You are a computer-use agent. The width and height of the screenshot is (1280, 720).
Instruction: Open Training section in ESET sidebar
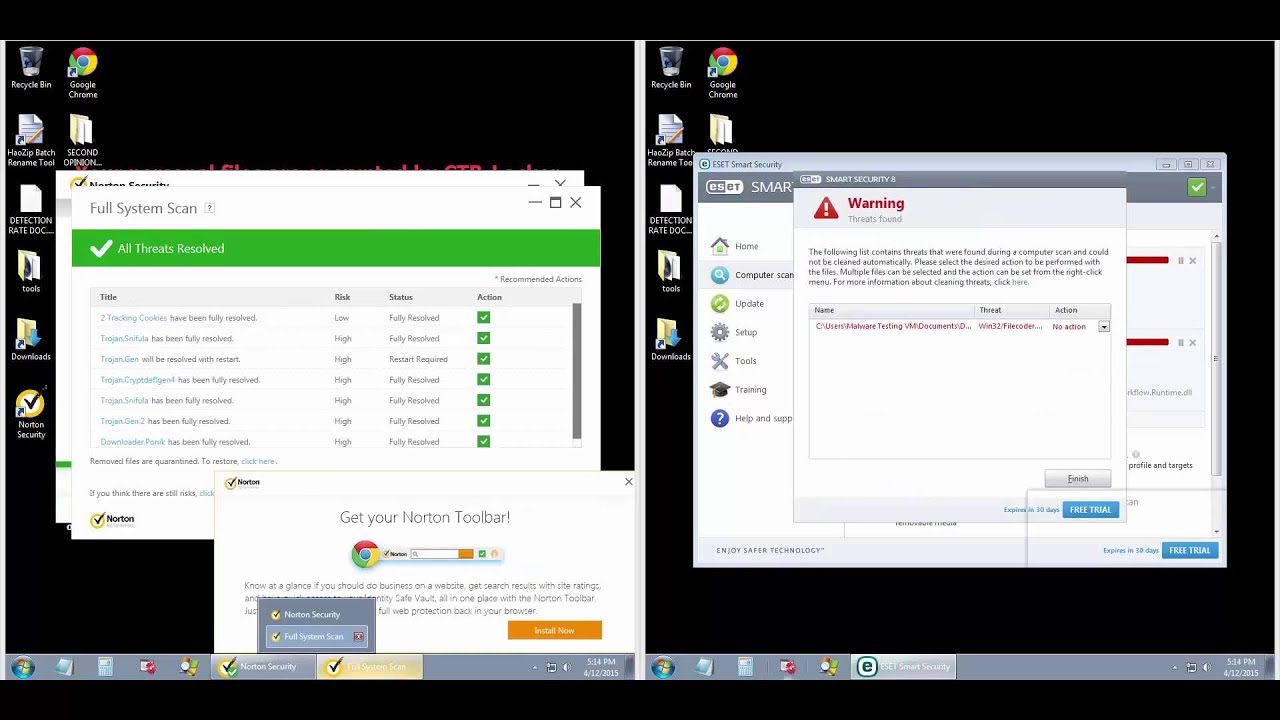739,390
